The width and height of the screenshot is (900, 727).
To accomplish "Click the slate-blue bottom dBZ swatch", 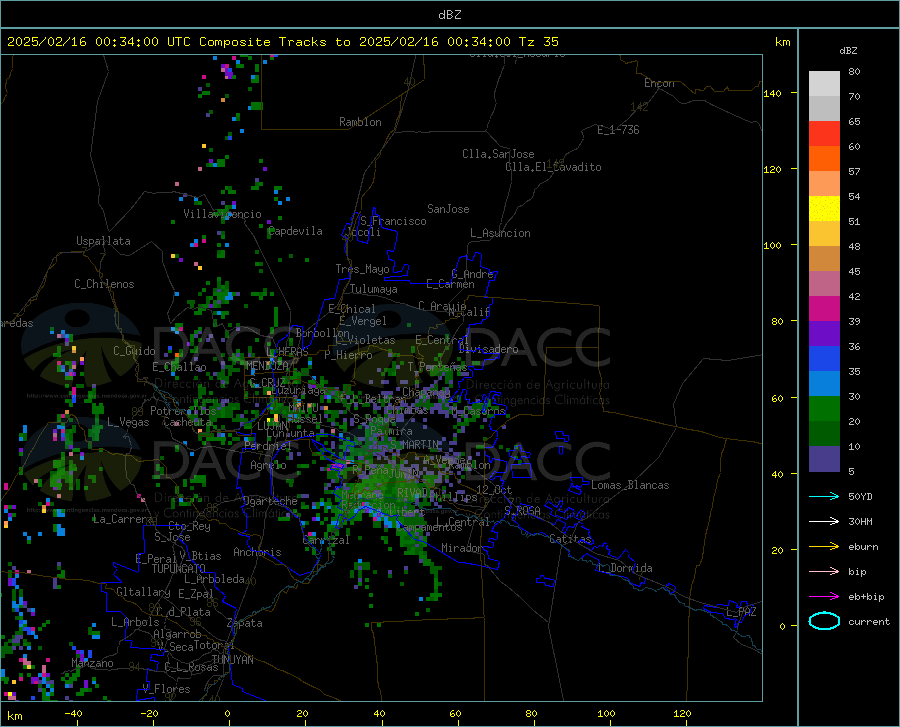I will (x=824, y=459).
